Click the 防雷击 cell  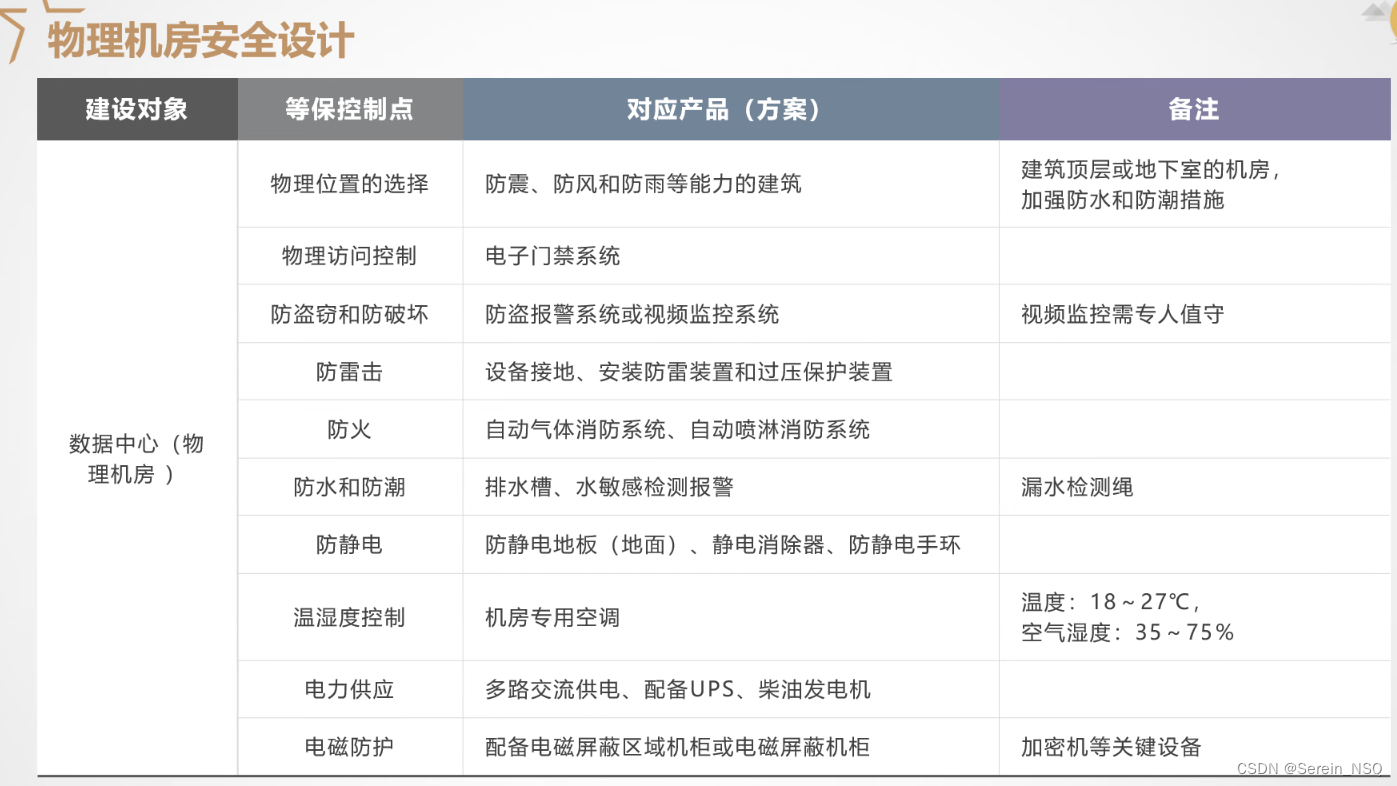point(350,372)
